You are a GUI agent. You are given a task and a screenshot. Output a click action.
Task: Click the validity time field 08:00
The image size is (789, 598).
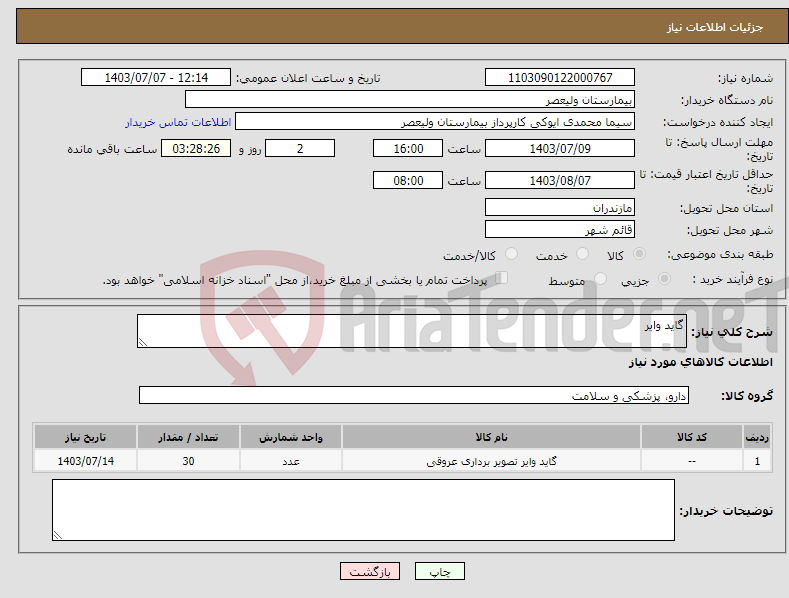[x=408, y=180]
